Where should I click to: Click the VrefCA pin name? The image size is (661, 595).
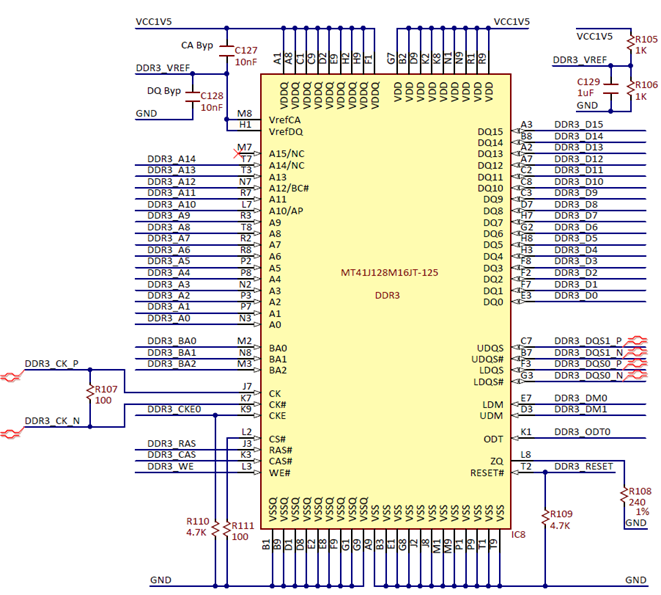(x=285, y=120)
